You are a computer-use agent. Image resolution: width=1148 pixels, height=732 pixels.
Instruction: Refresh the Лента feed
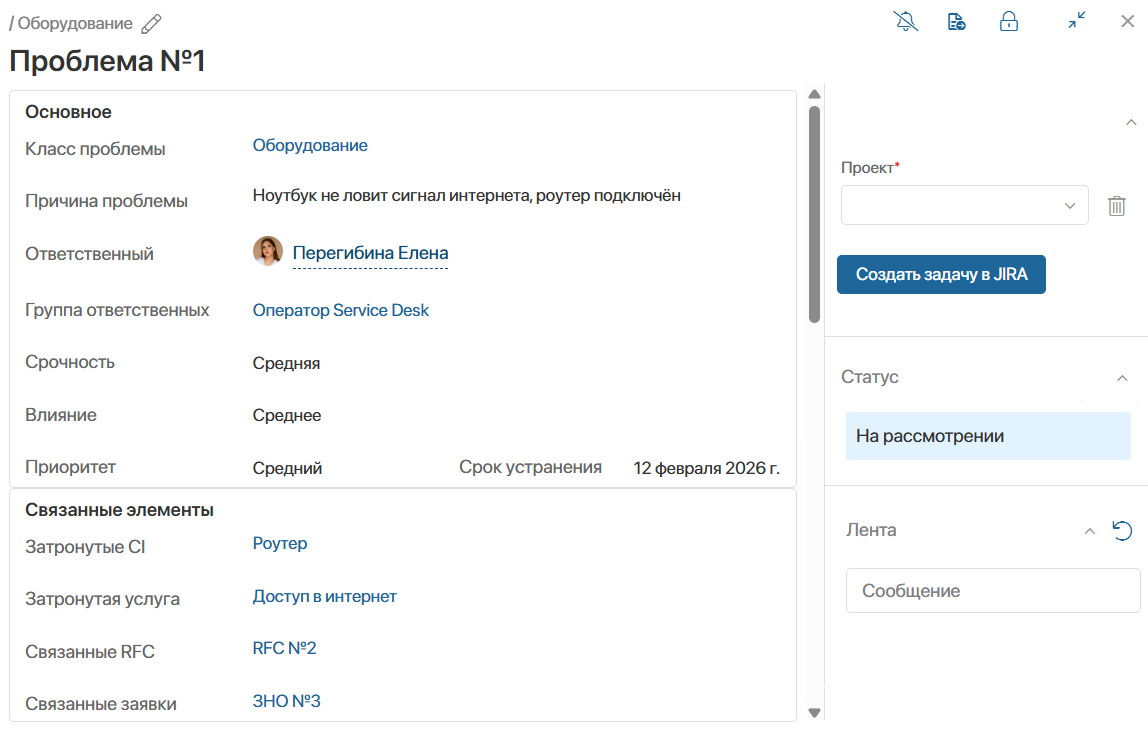click(x=1122, y=530)
